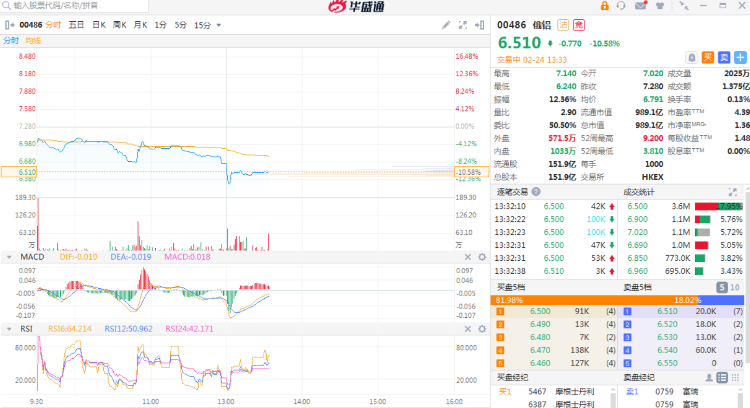
Task: Select bid level 2 price 6.490
Action: 540,324
